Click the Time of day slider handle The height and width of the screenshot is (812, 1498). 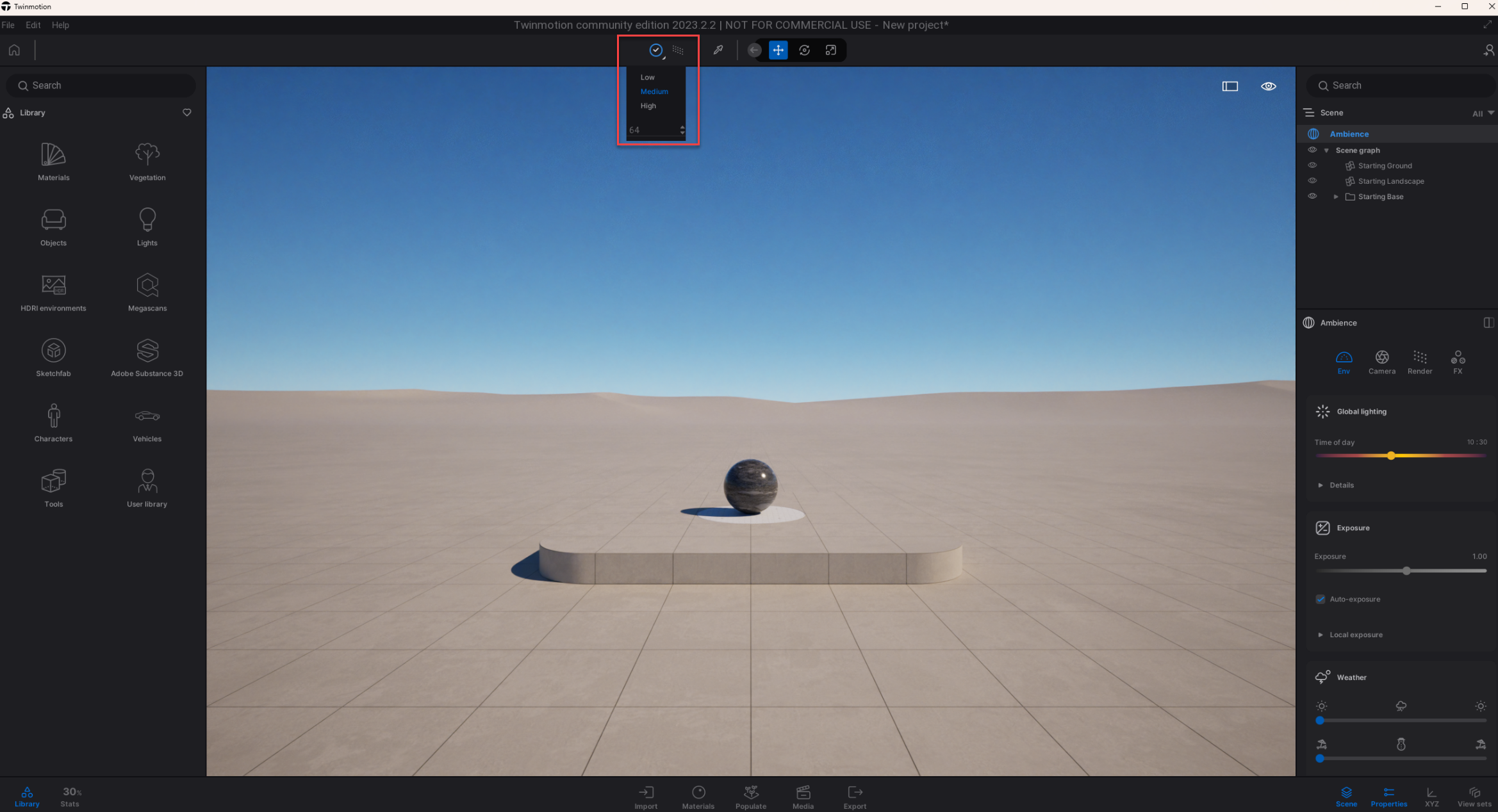click(x=1391, y=456)
